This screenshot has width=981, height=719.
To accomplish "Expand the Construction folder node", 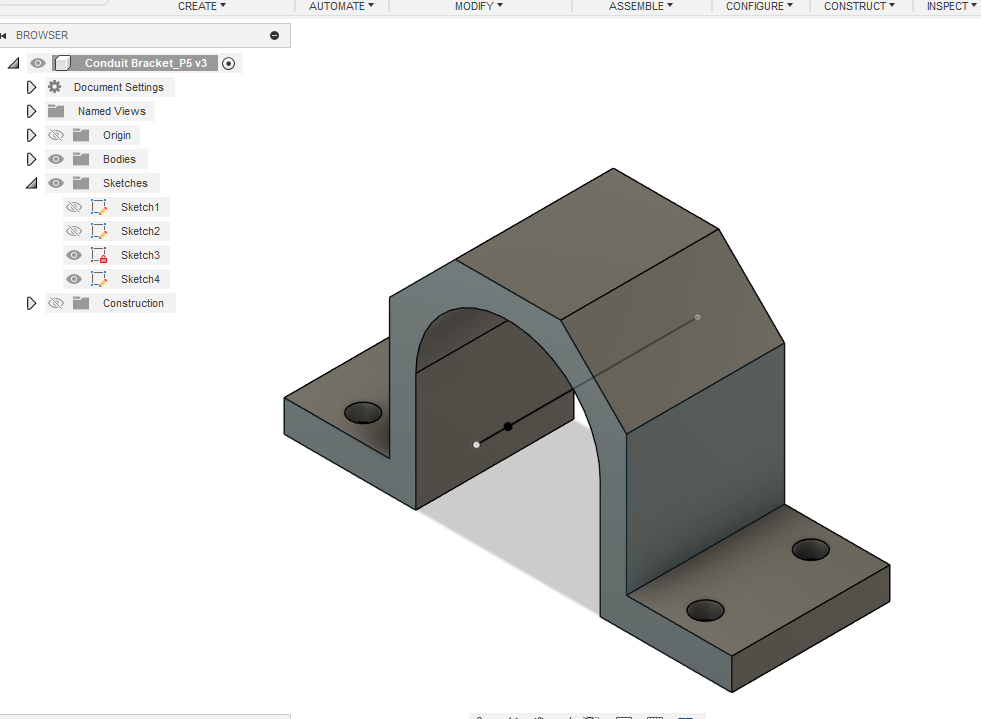I will pyautogui.click(x=31, y=302).
